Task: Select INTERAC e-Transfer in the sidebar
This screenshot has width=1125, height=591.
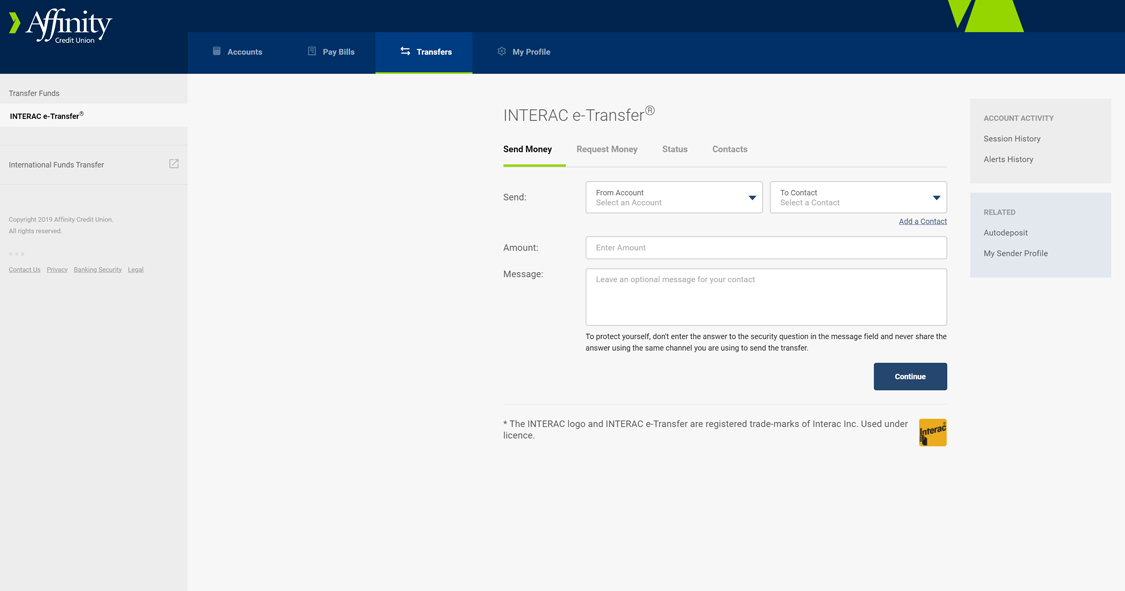Action: [93, 115]
